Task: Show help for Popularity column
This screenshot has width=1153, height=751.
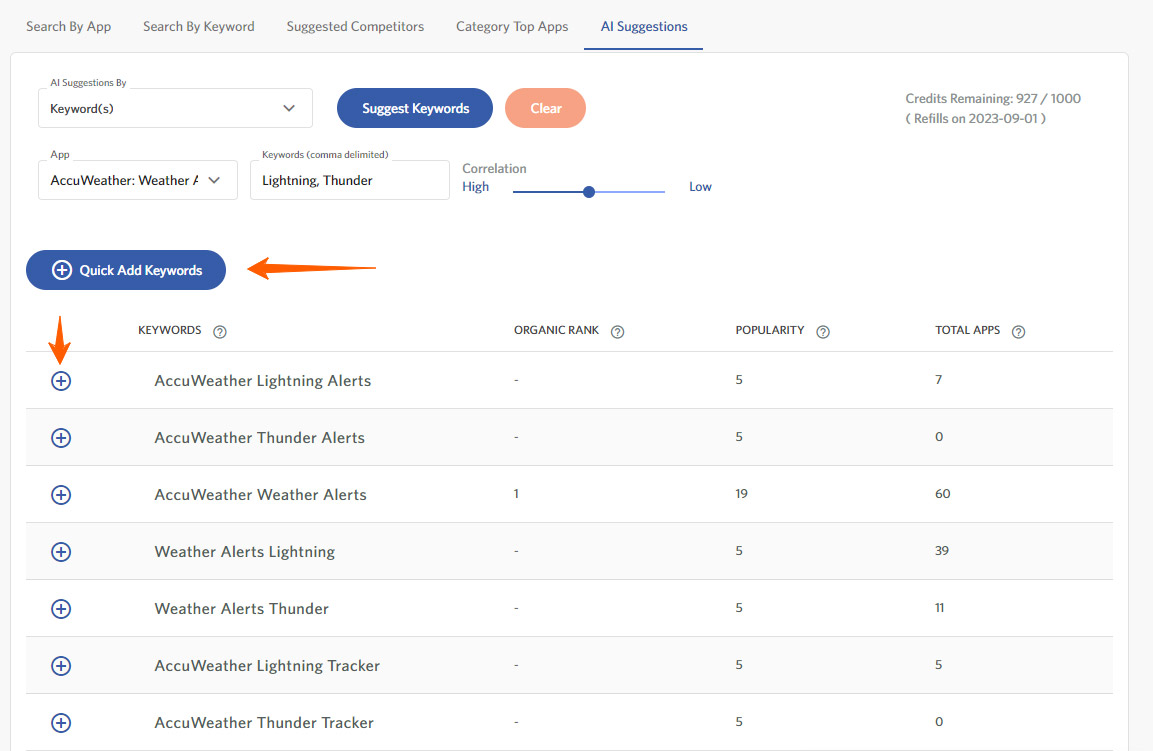Action: coord(823,332)
